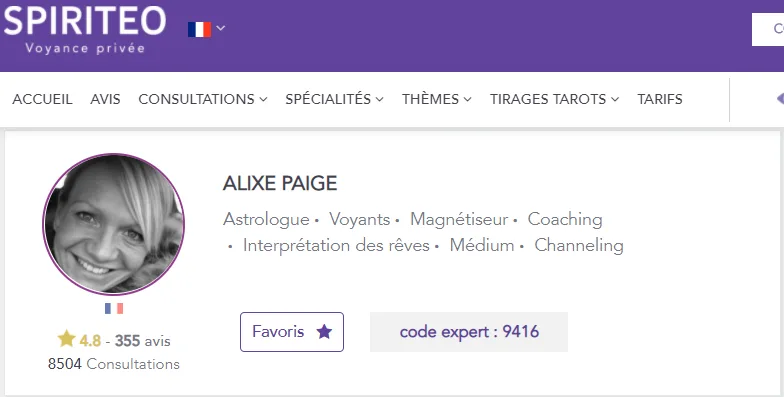The width and height of the screenshot is (784, 397).
Task: Click the small French flag under photo
Action: pos(114,308)
